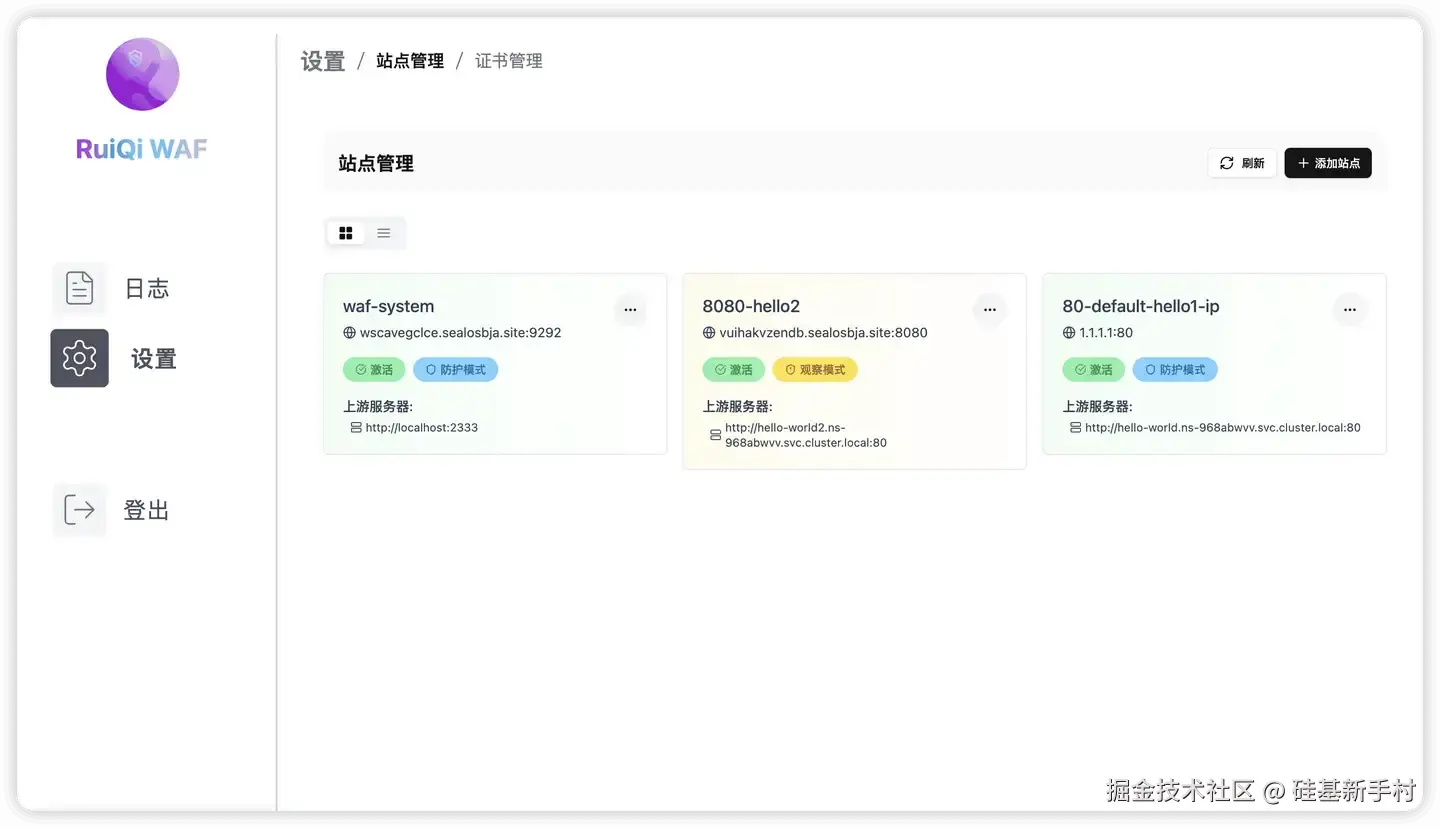Image resolution: width=1440 pixels, height=828 pixels.
Task: Click the refresh arrows icon in 刷新 button
Action: 1227,163
